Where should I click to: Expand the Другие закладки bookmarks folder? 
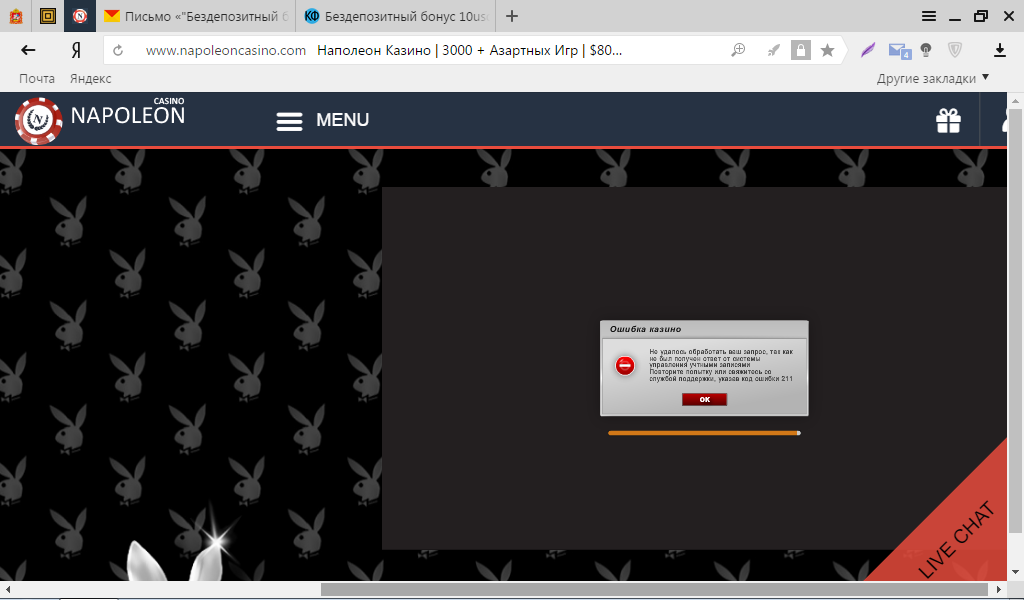click(x=933, y=78)
